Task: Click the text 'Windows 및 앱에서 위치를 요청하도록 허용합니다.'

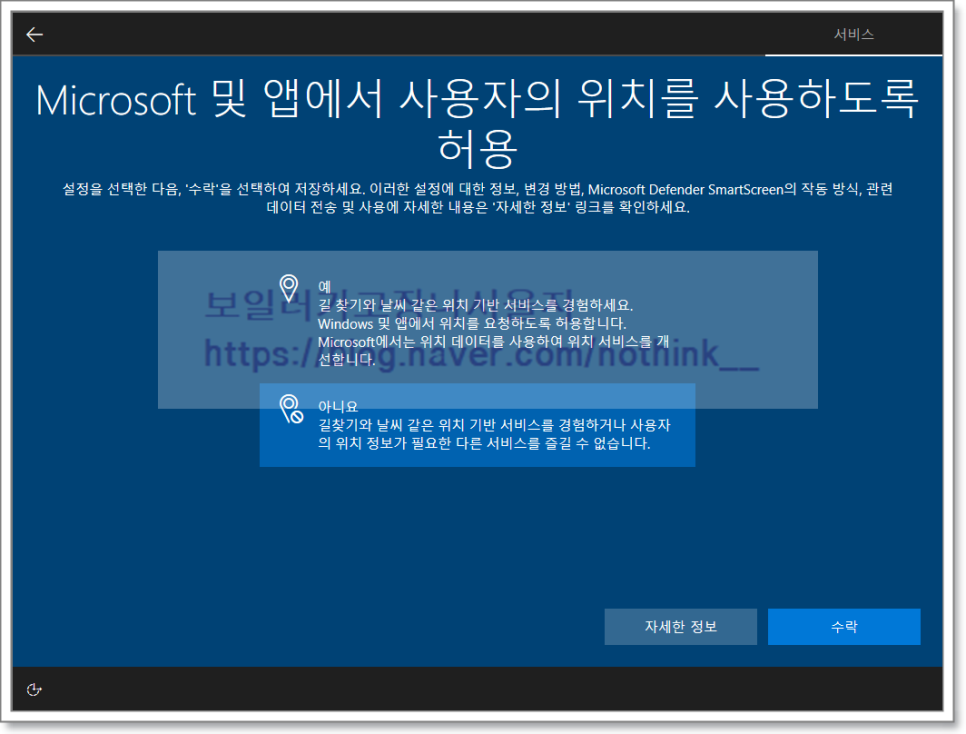Action: coord(472,324)
